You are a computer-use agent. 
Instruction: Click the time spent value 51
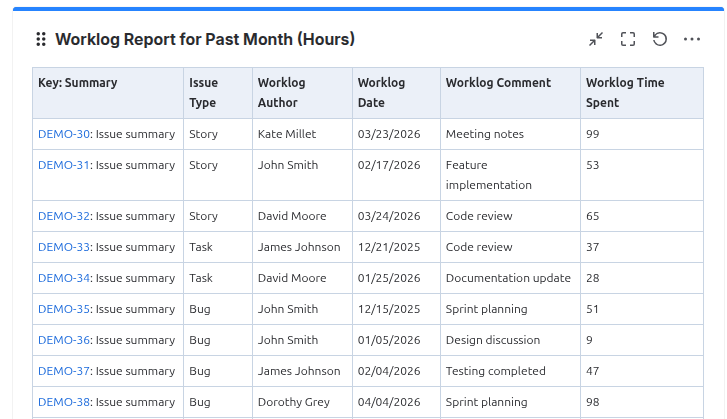point(593,309)
